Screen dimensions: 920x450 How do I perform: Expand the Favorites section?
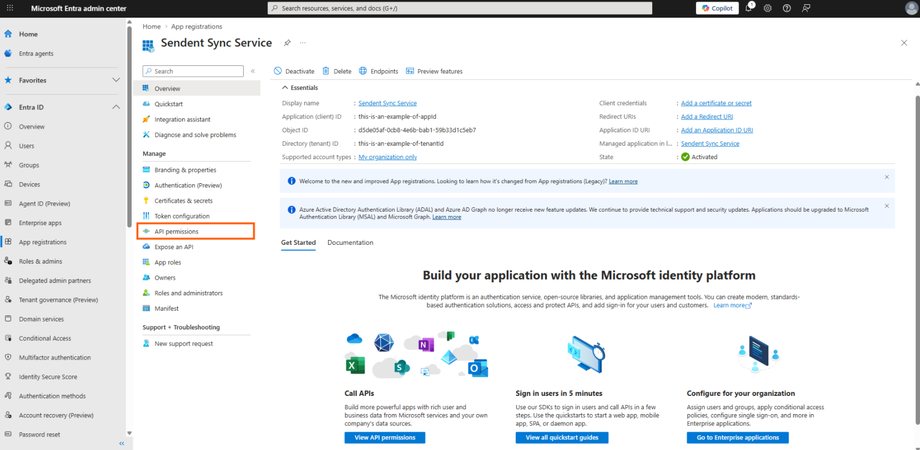tap(116, 80)
